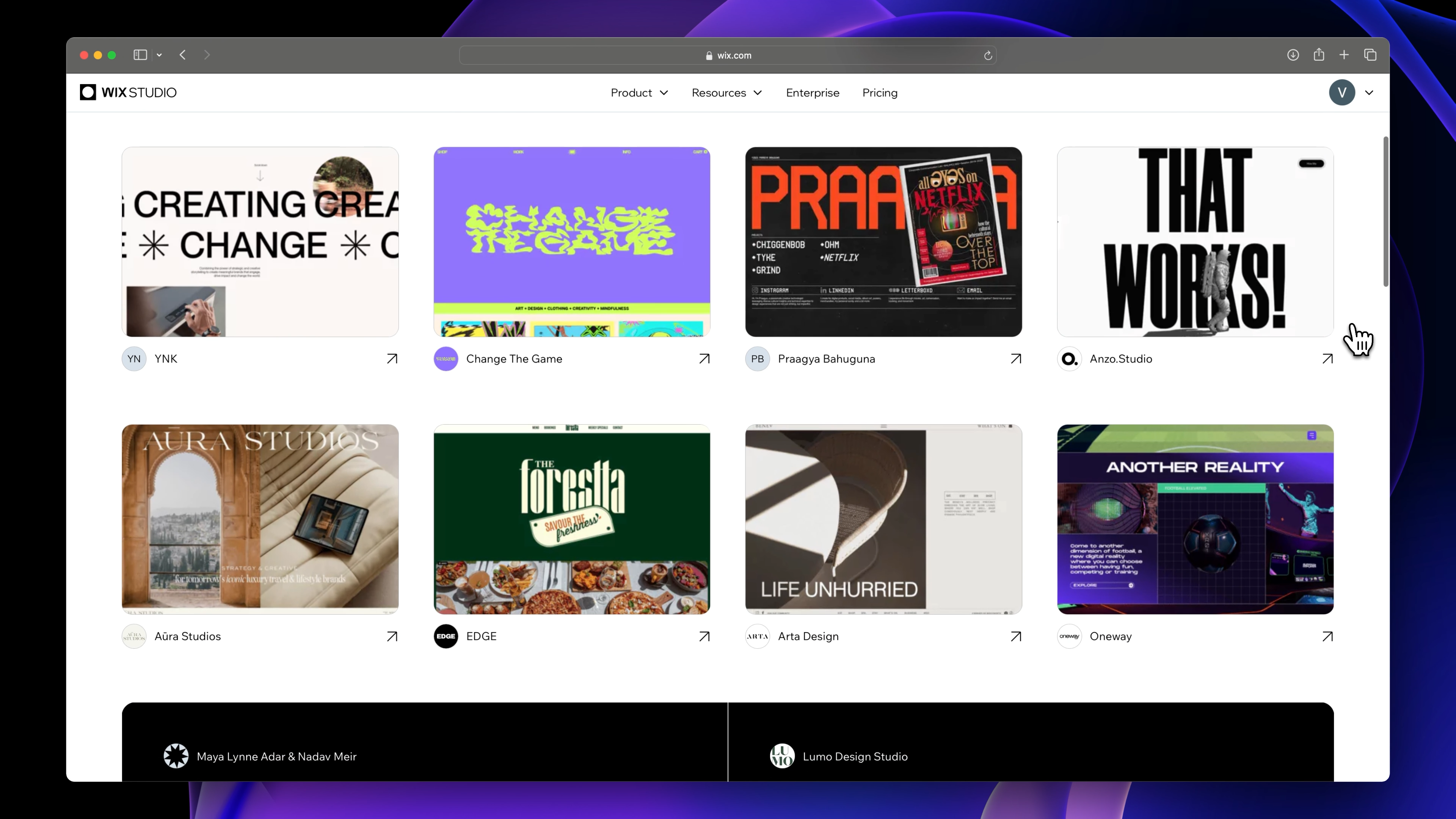
Task: Click the Aūra Studios avatar icon
Action: [x=133, y=636]
